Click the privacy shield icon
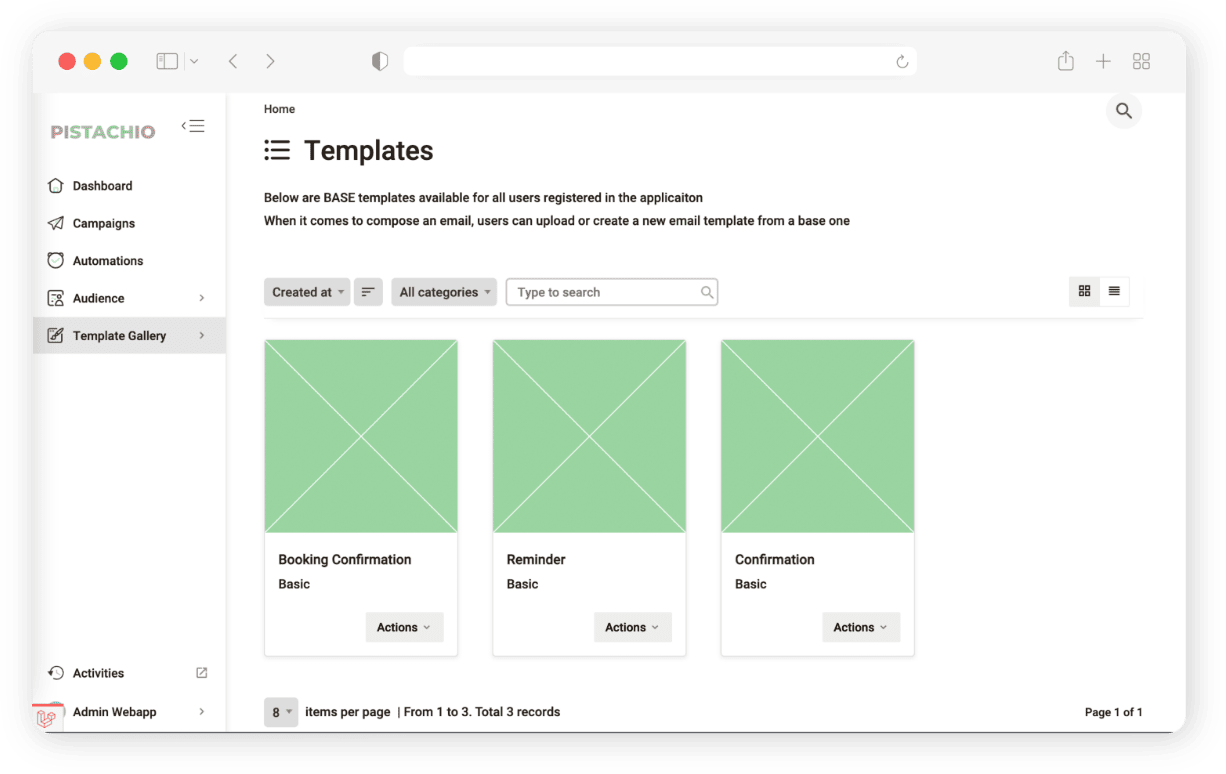The height and width of the screenshot is (774, 1226). click(x=379, y=62)
